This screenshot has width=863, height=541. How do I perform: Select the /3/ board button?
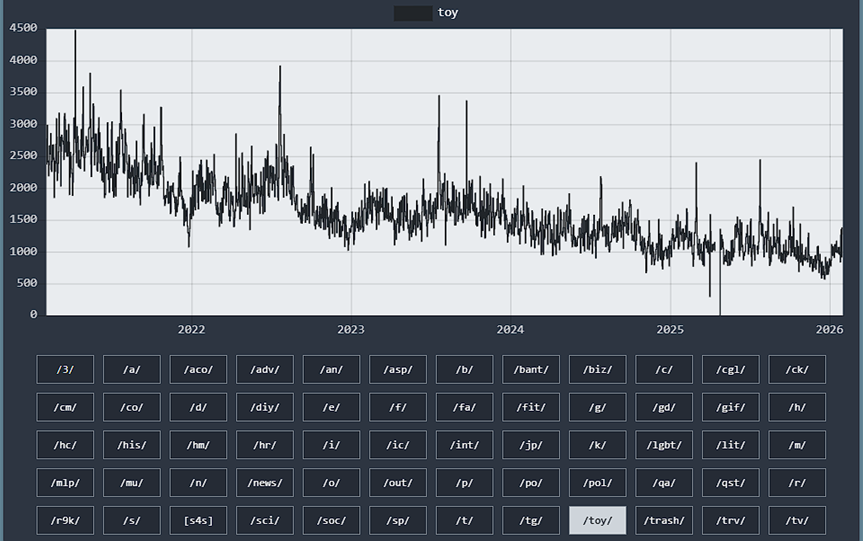[65, 369]
